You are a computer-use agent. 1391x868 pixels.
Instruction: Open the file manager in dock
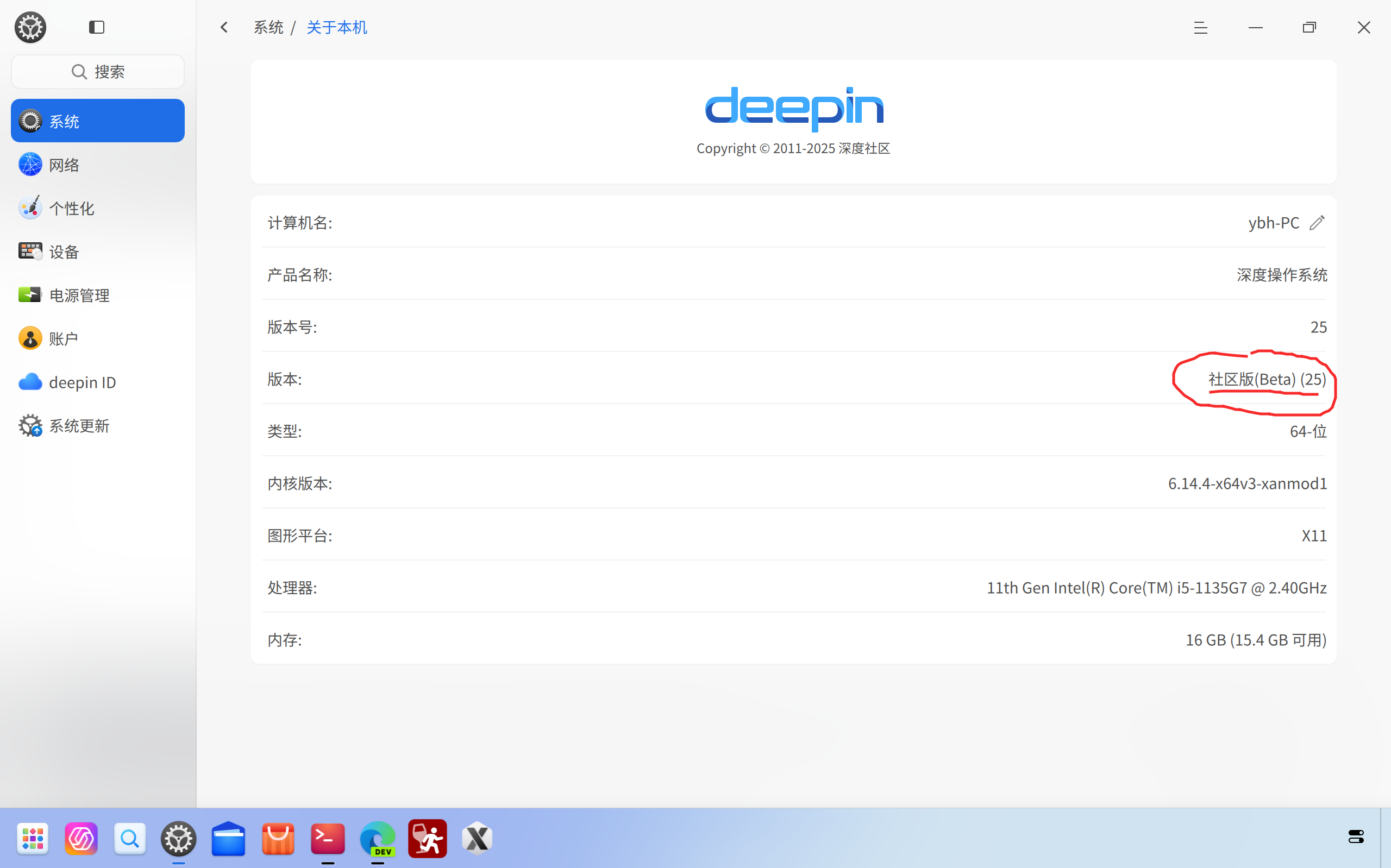pyautogui.click(x=228, y=839)
